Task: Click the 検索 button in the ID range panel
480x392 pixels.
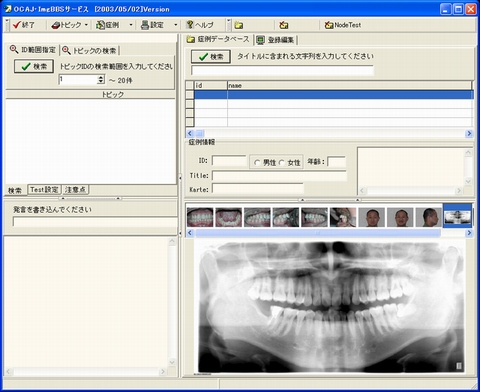Action: (34, 66)
